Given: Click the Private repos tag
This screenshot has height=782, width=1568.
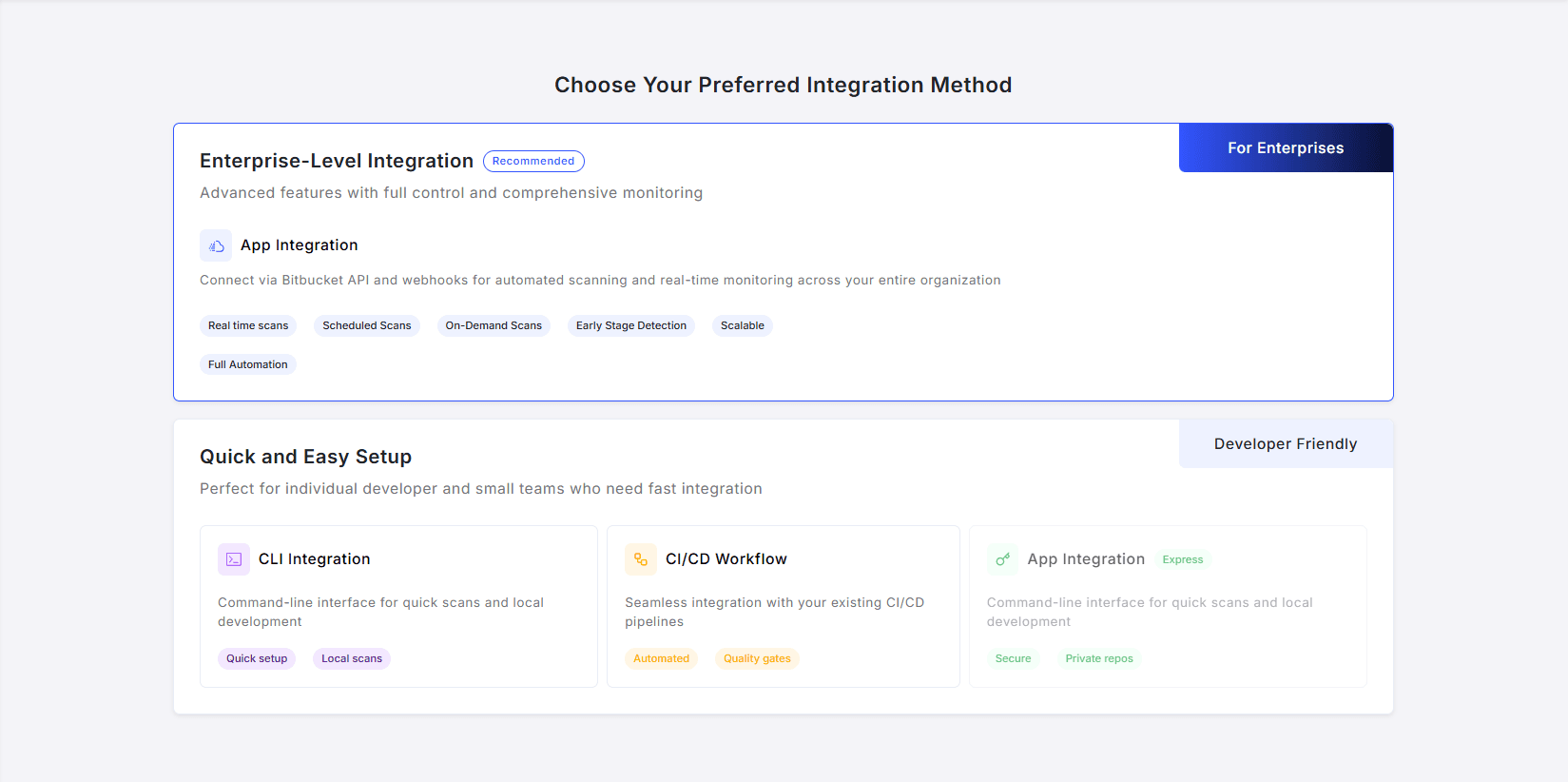Looking at the screenshot, I should (x=1099, y=658).
